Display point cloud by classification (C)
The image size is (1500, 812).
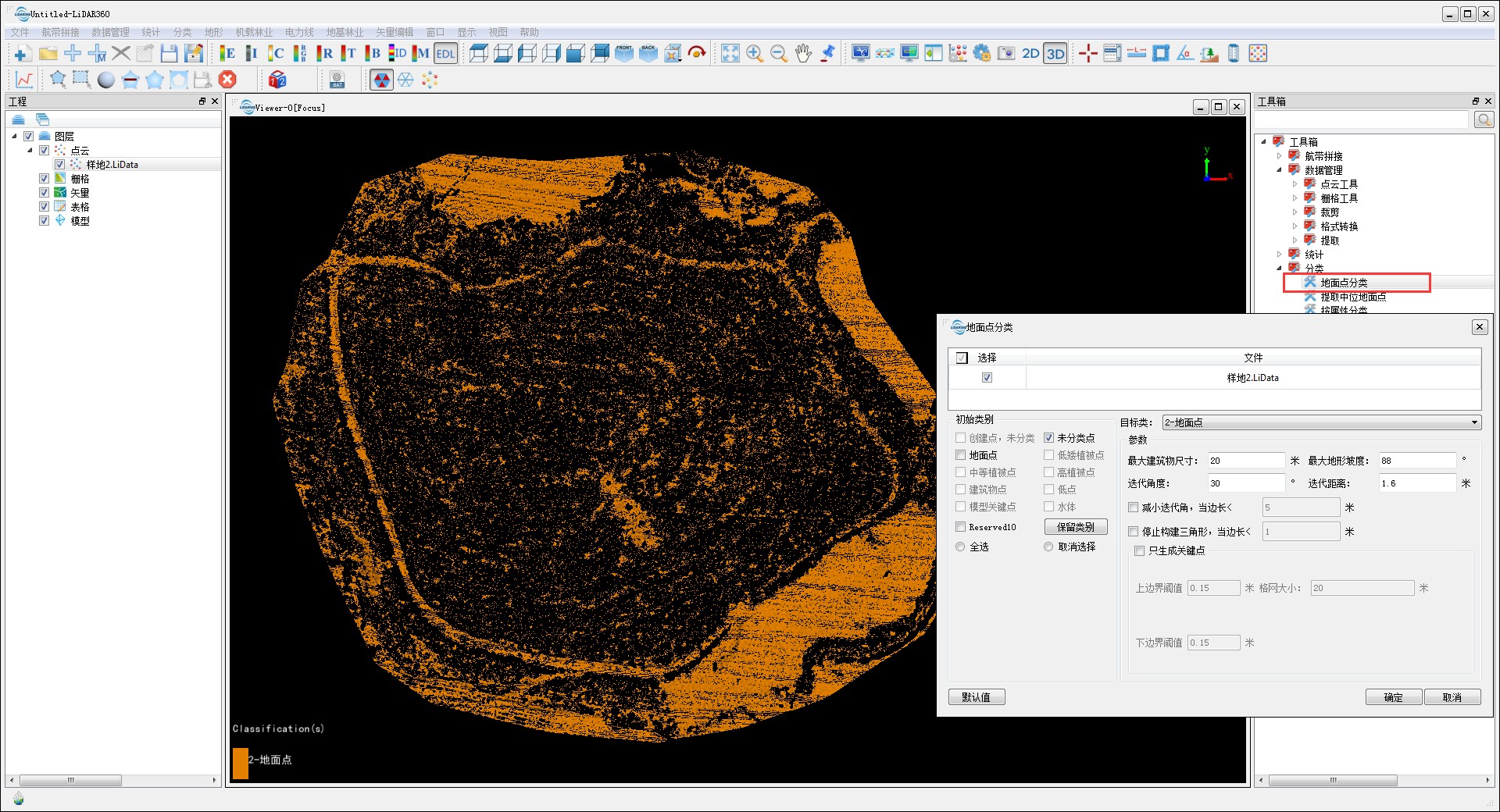pyautogui.click(x=276, y=53)
